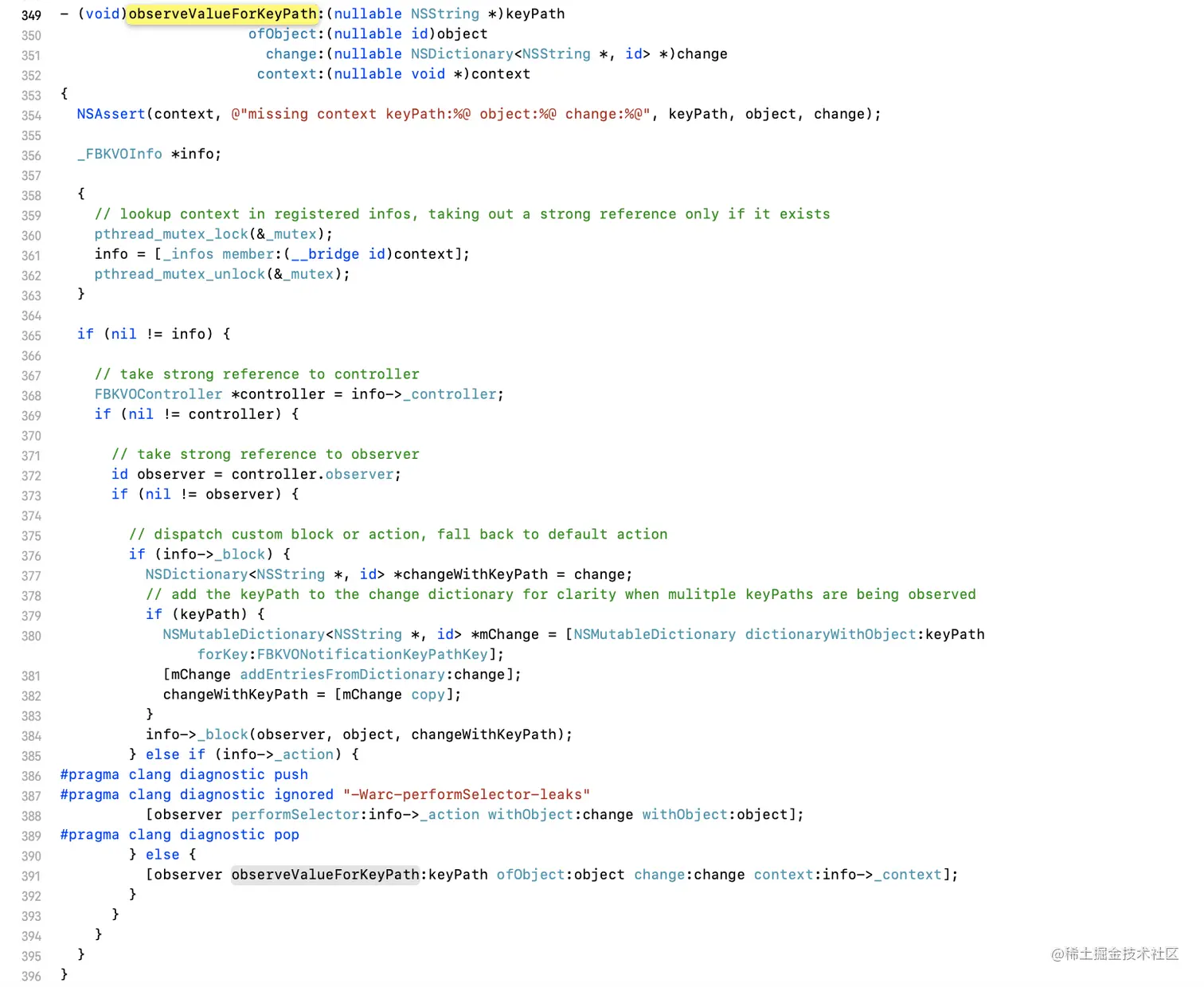Click the pragma clang diagnostic pop line
Screen dimensions: 1204x987
179,834
